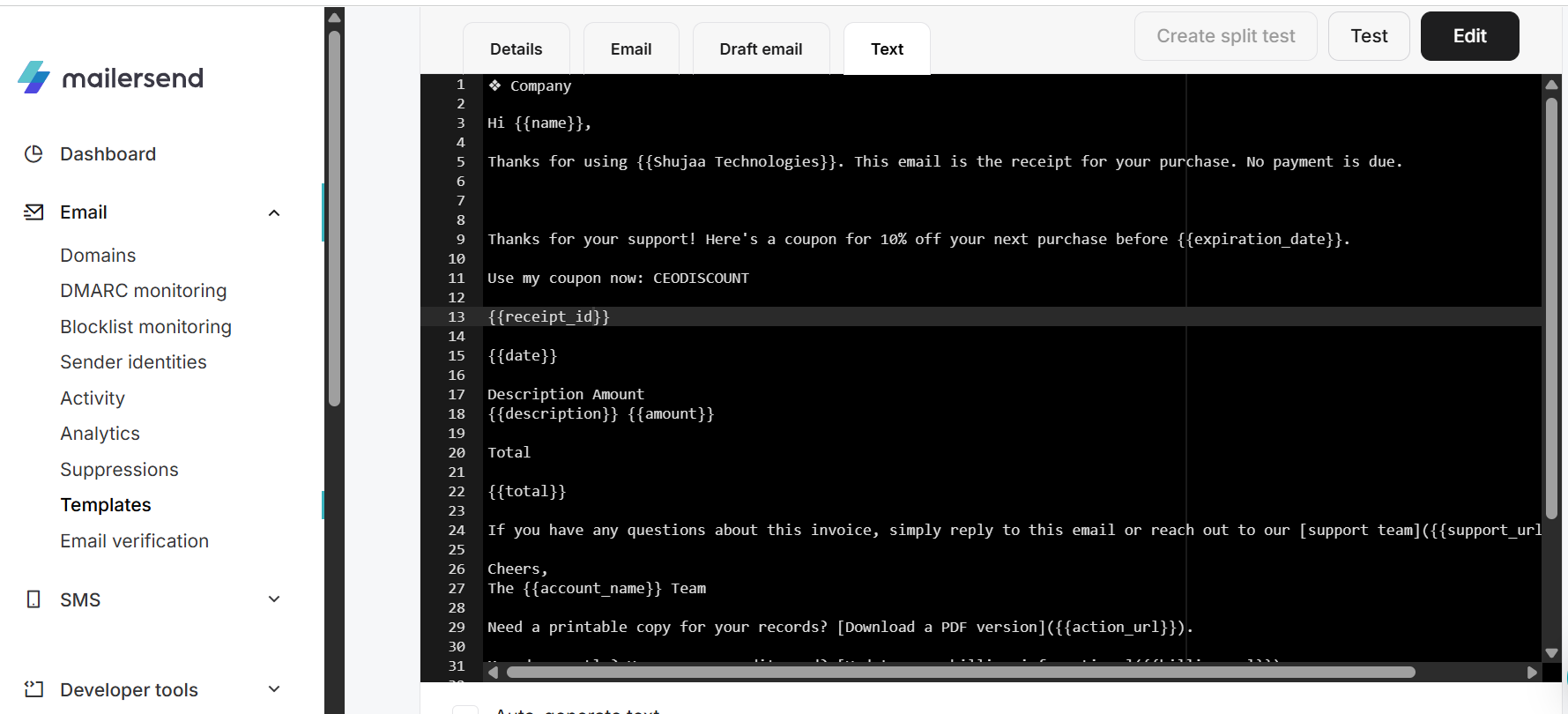Click the MailerSend logo
This screenshot has width=1568, height=714.
[110, 78]
